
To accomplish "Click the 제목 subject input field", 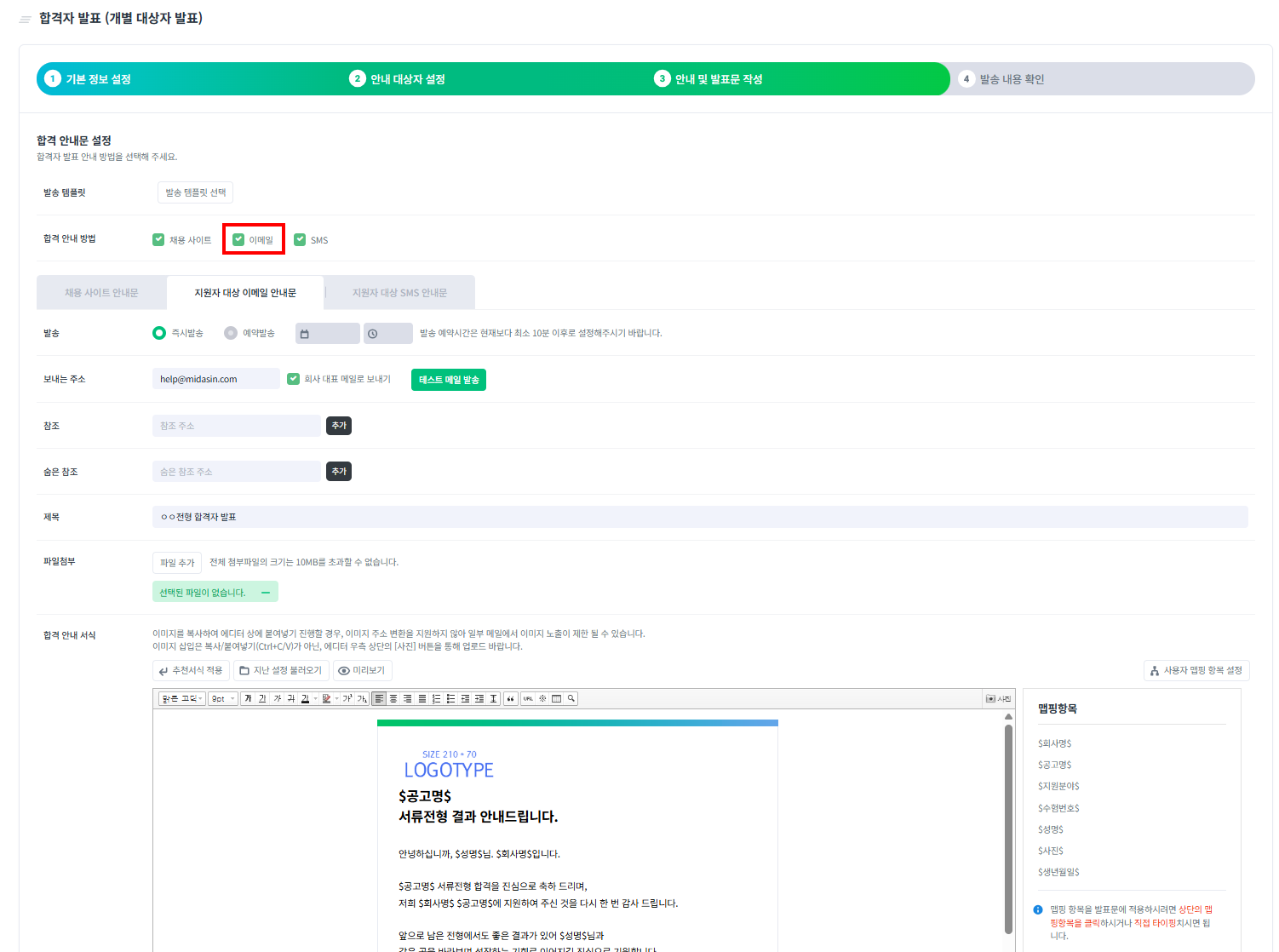I will click(699, 517).
